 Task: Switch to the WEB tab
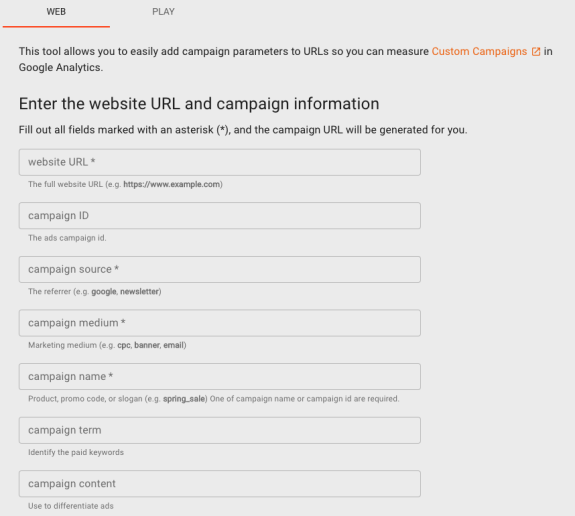56,12
